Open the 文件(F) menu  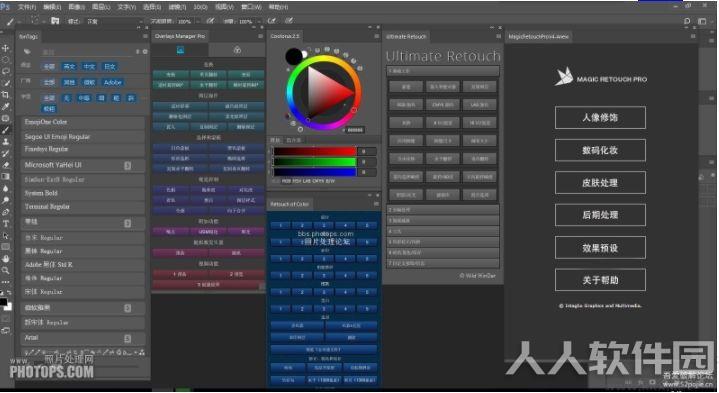point(27,7)
